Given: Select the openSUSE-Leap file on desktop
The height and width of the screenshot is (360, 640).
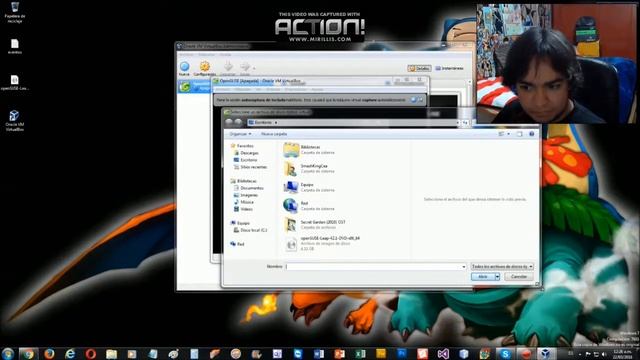Looking at the screenshot, I should click(x=15, y=82).
